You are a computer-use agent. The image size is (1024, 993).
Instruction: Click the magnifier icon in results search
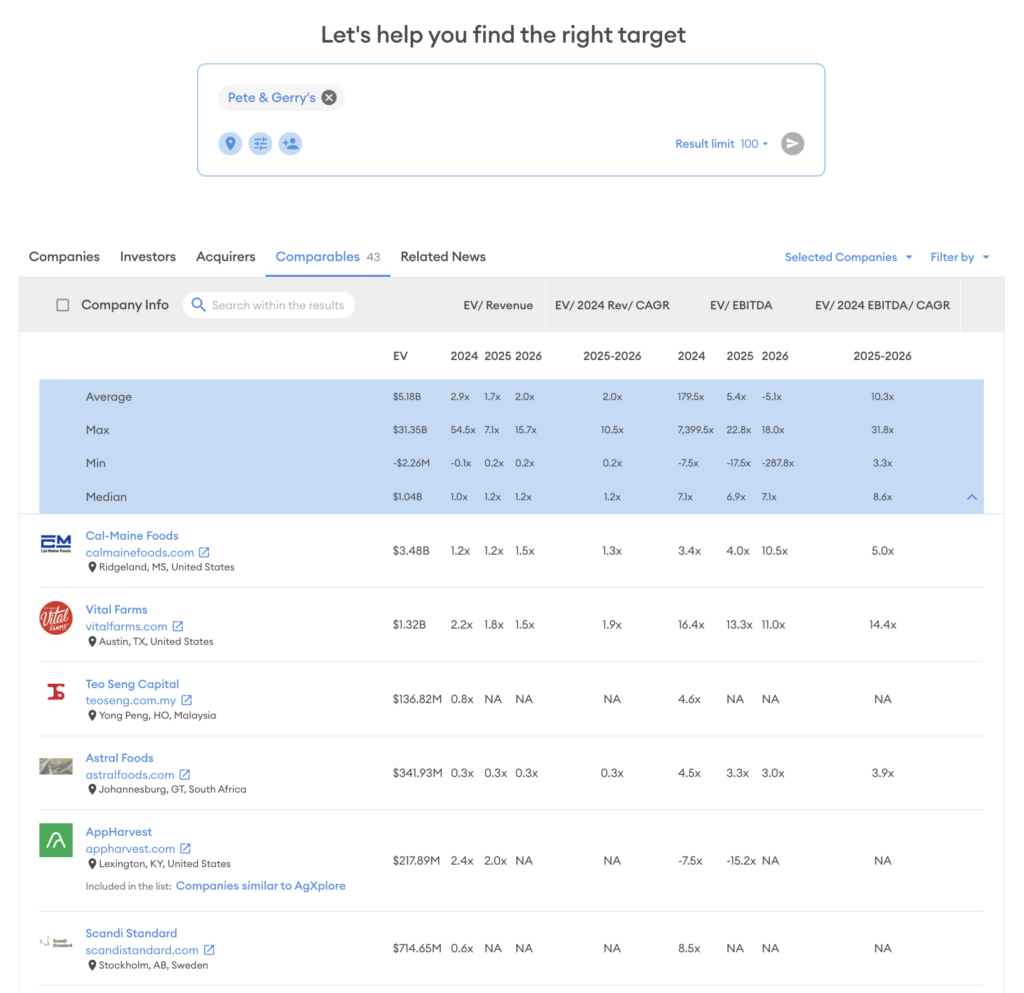point(199,305)
